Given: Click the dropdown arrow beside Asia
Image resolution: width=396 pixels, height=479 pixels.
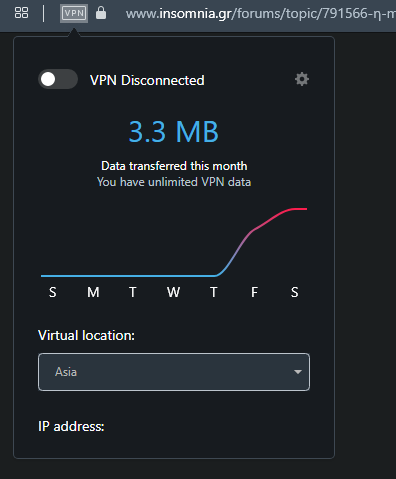Looking at the screenshot, I should coord(298,372).
